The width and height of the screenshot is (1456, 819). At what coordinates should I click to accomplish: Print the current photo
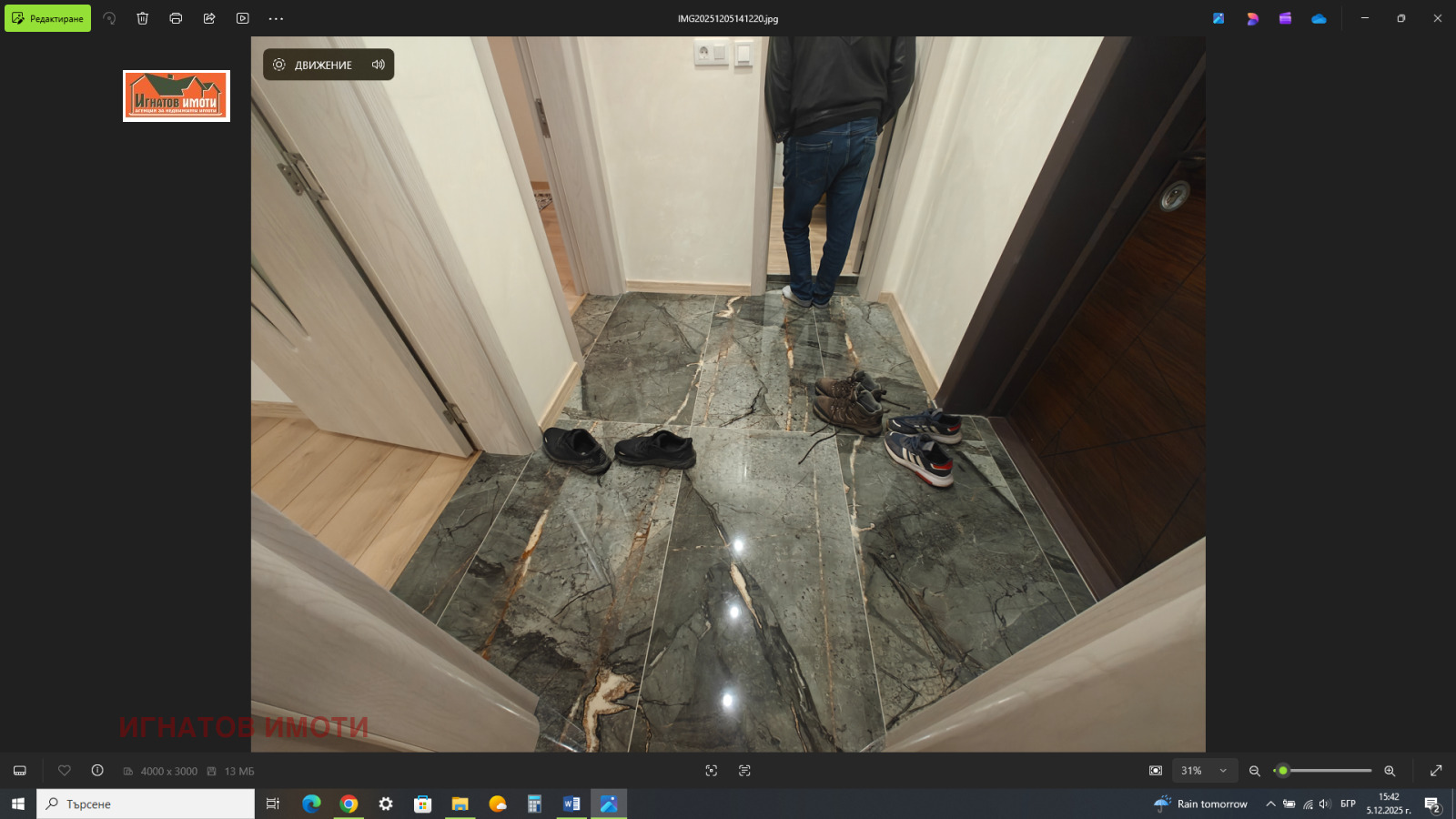tap(176, 18)
